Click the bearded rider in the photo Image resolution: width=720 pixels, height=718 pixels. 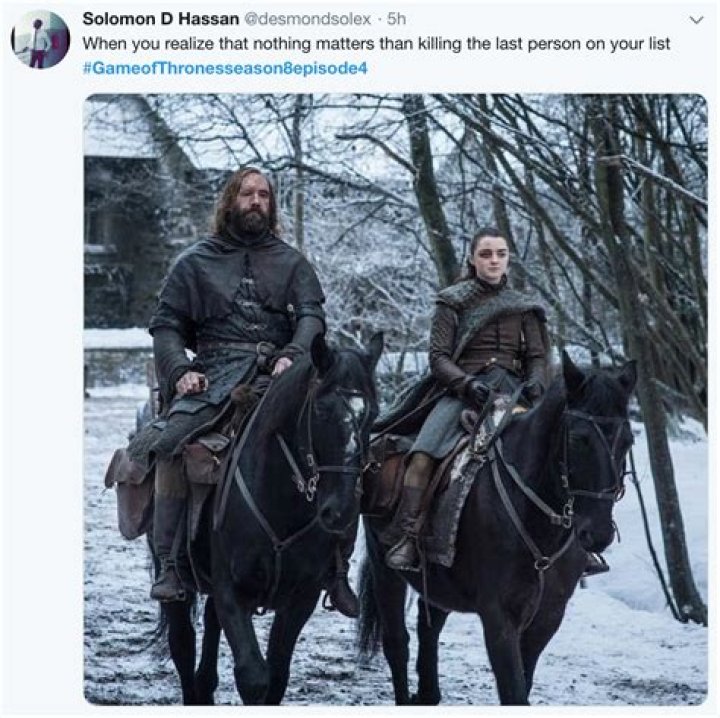pyautogui.click(x=234, y=349)
